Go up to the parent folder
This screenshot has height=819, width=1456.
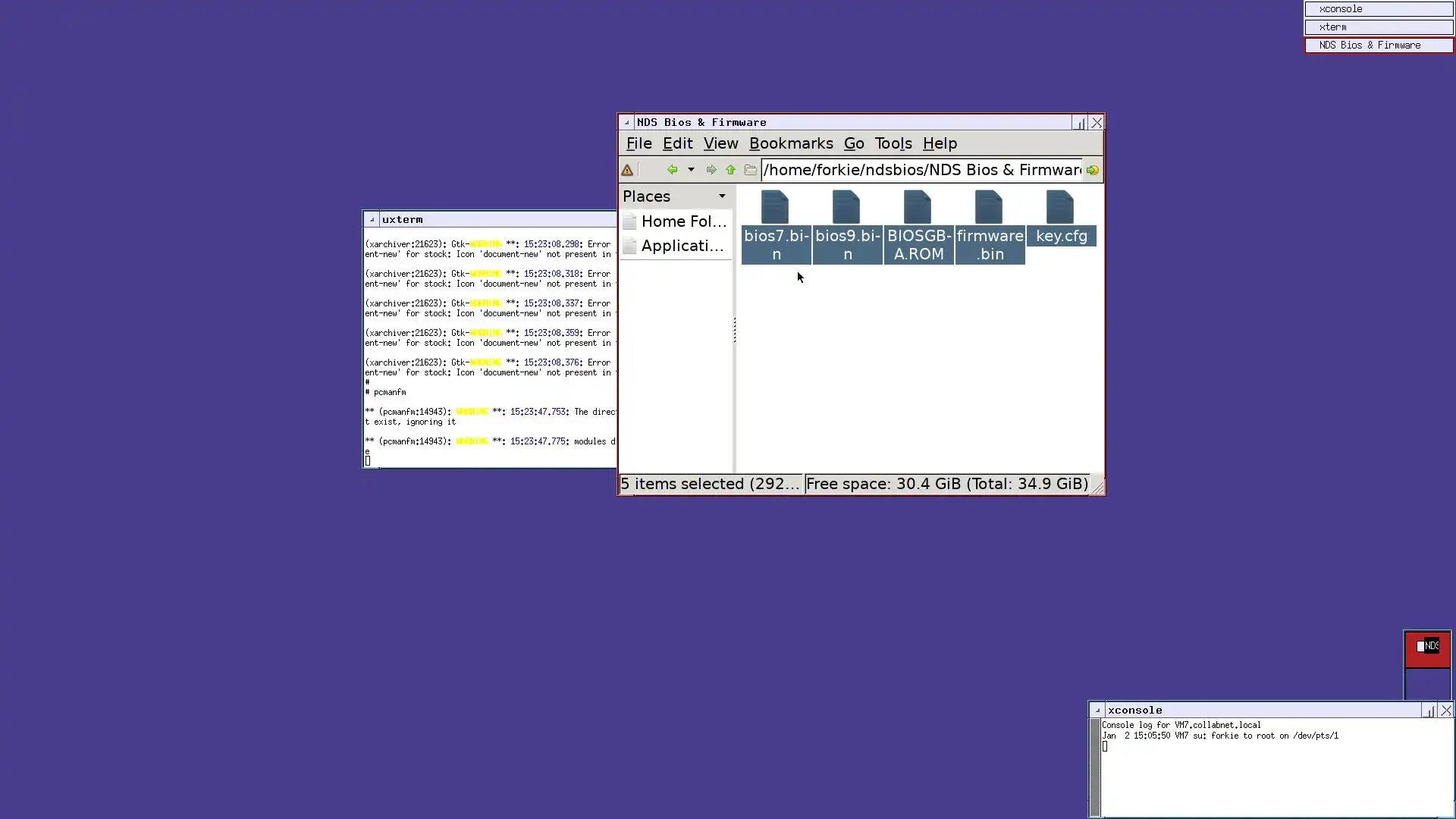coord(730,170)
